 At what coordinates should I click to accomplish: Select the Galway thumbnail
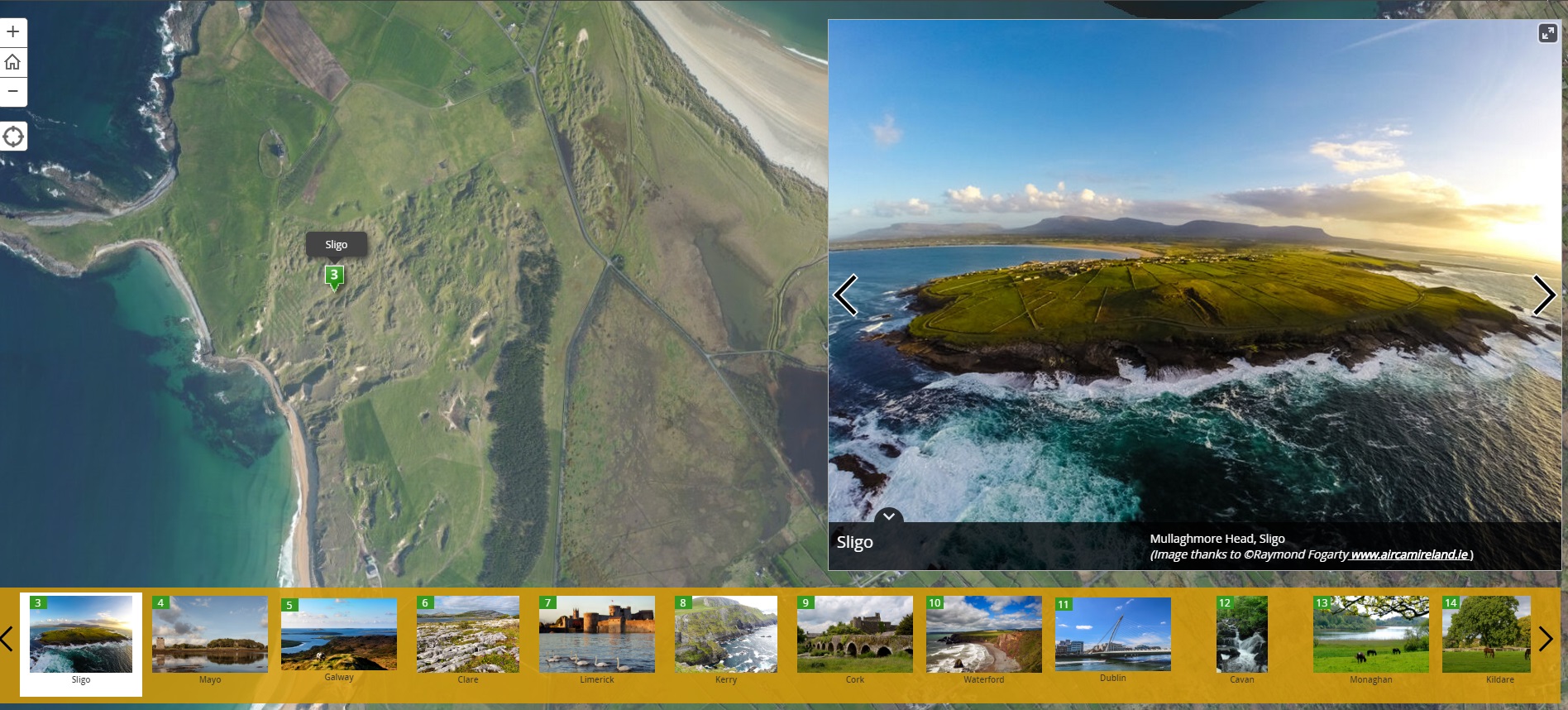point(339,635)
